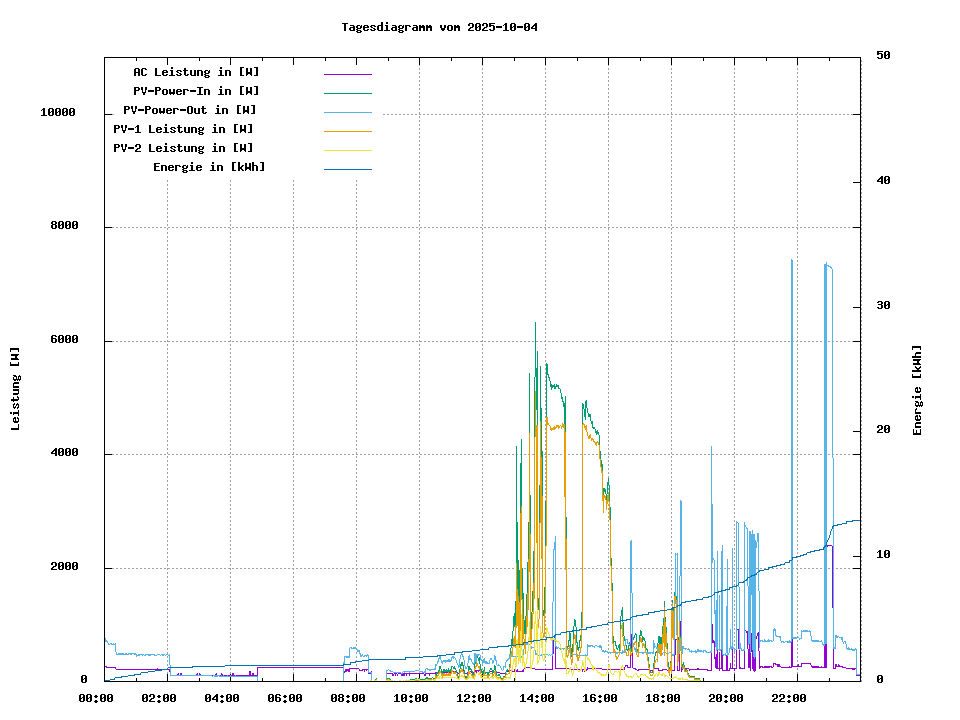
Task: Select the 14:00 time axis tick label
Action: click(537, 698)
